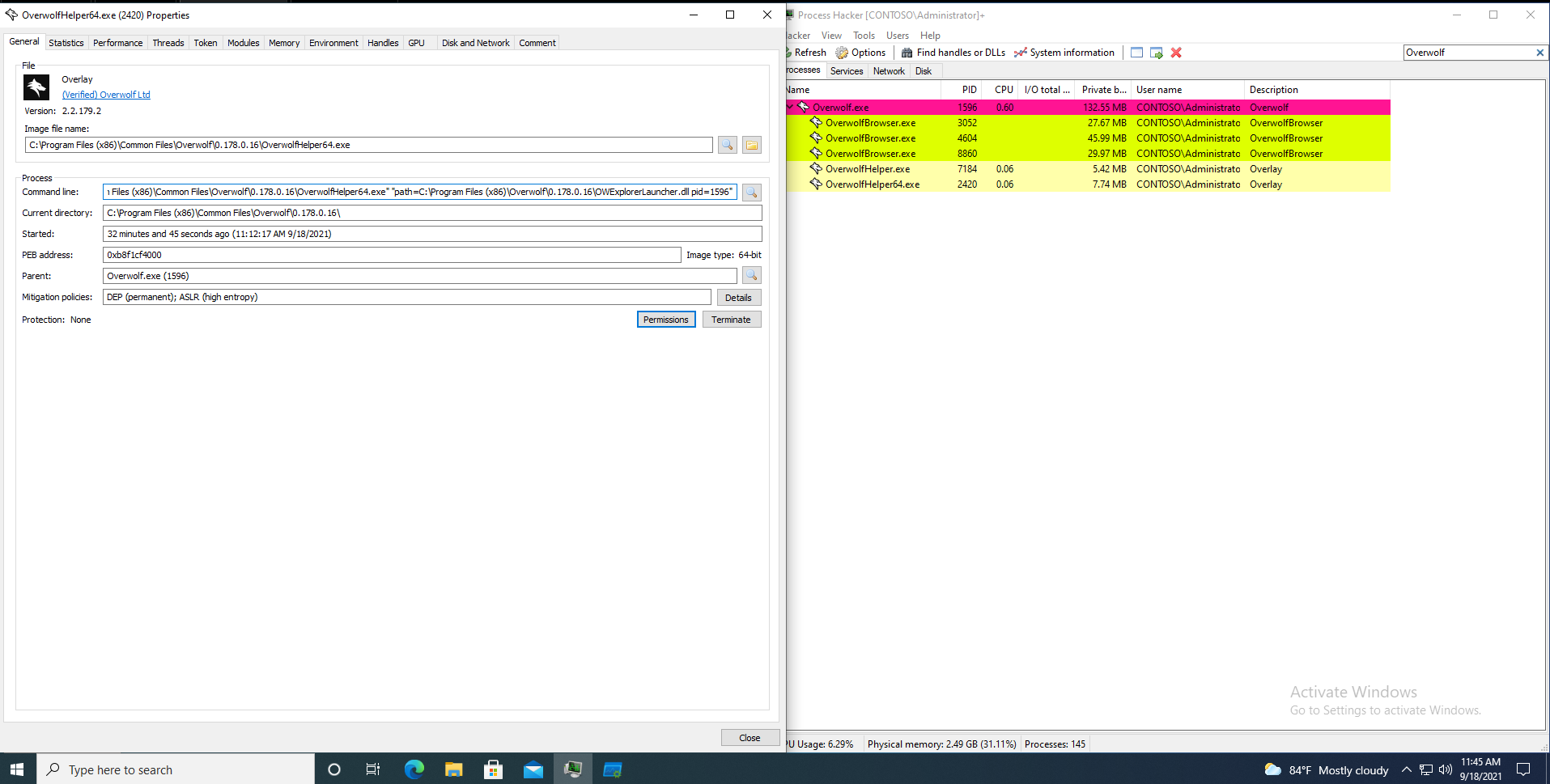
Task: Open the Threads tab
Action: (x=168, y=43)
